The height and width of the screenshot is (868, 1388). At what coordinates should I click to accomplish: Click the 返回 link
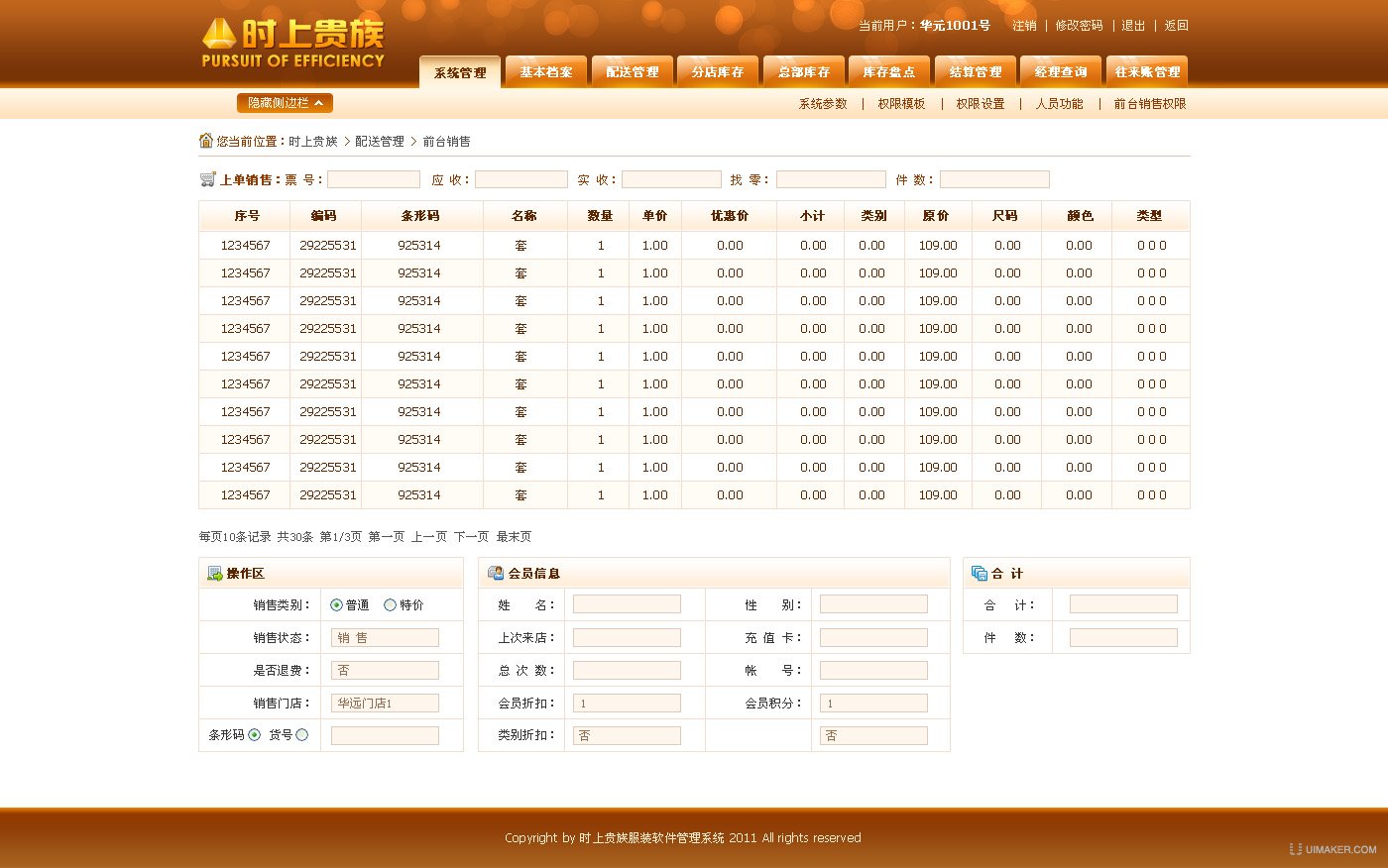tap(1176, 26)
